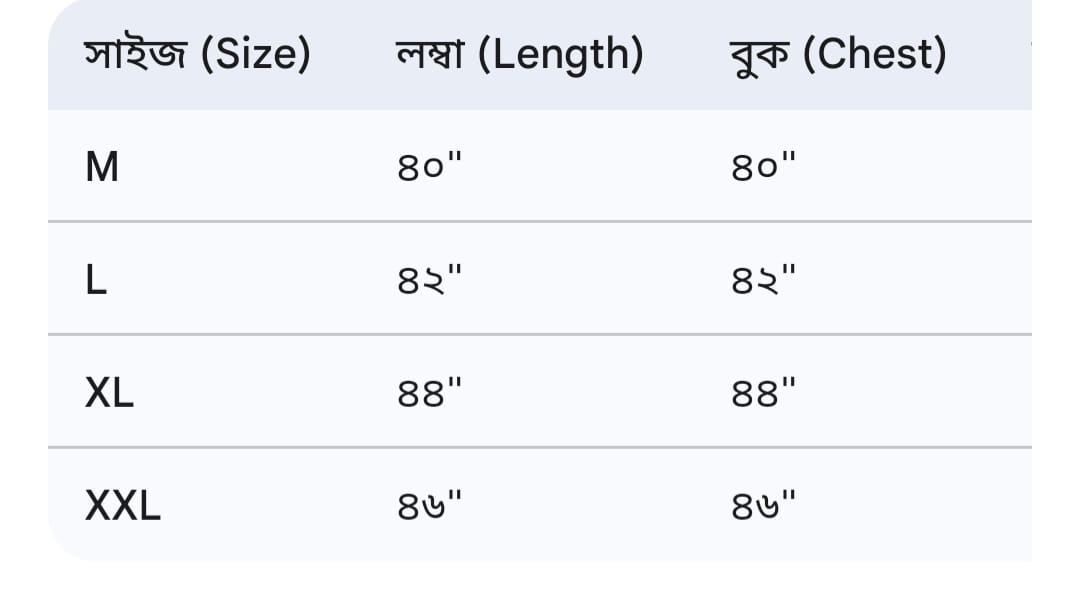Click the XL row chest value ৪৪"
This screenshot has width=1080, height=590.
point(764,392)
